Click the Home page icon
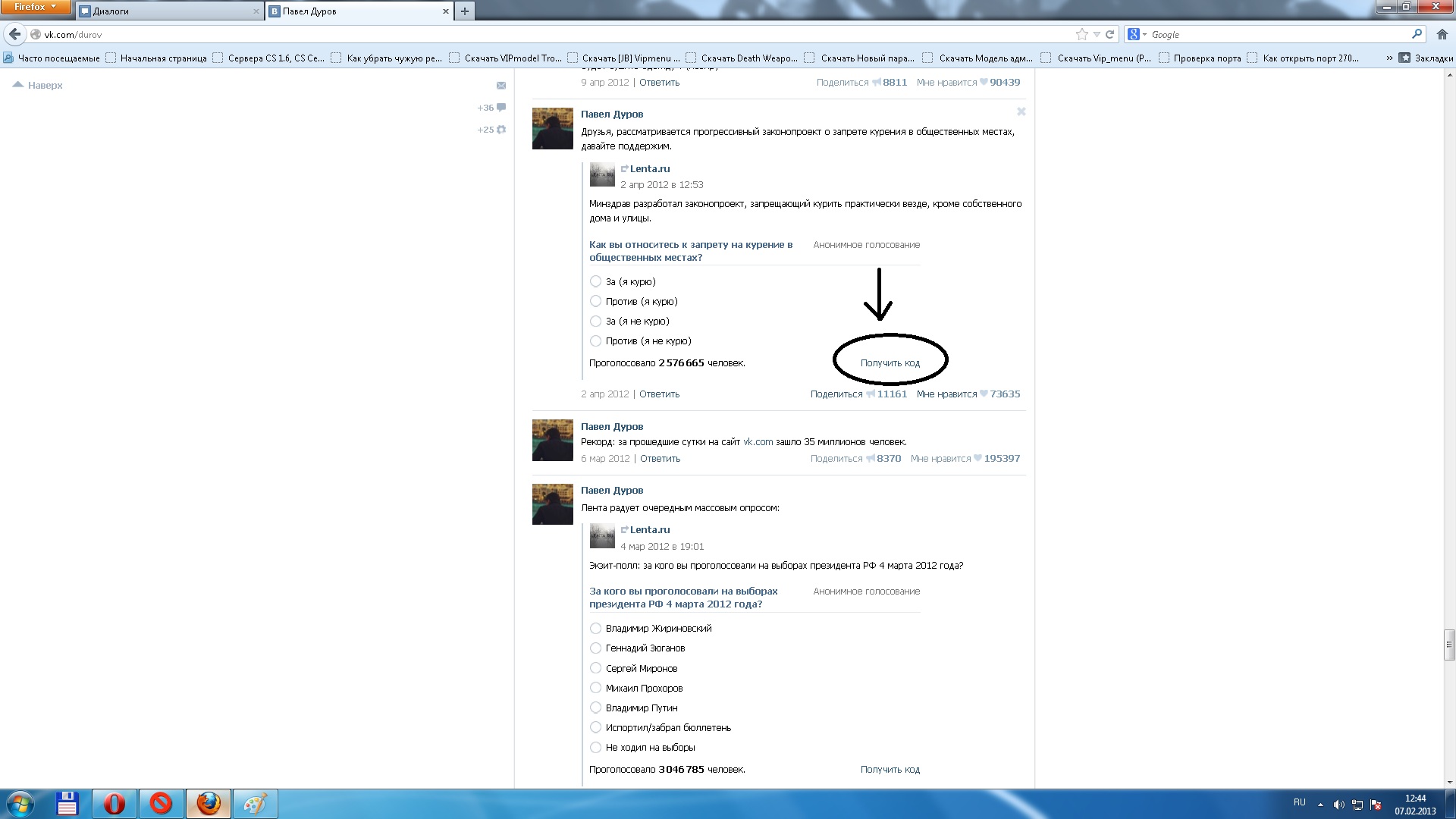1456x819 pixels. tap(1442, 34)
